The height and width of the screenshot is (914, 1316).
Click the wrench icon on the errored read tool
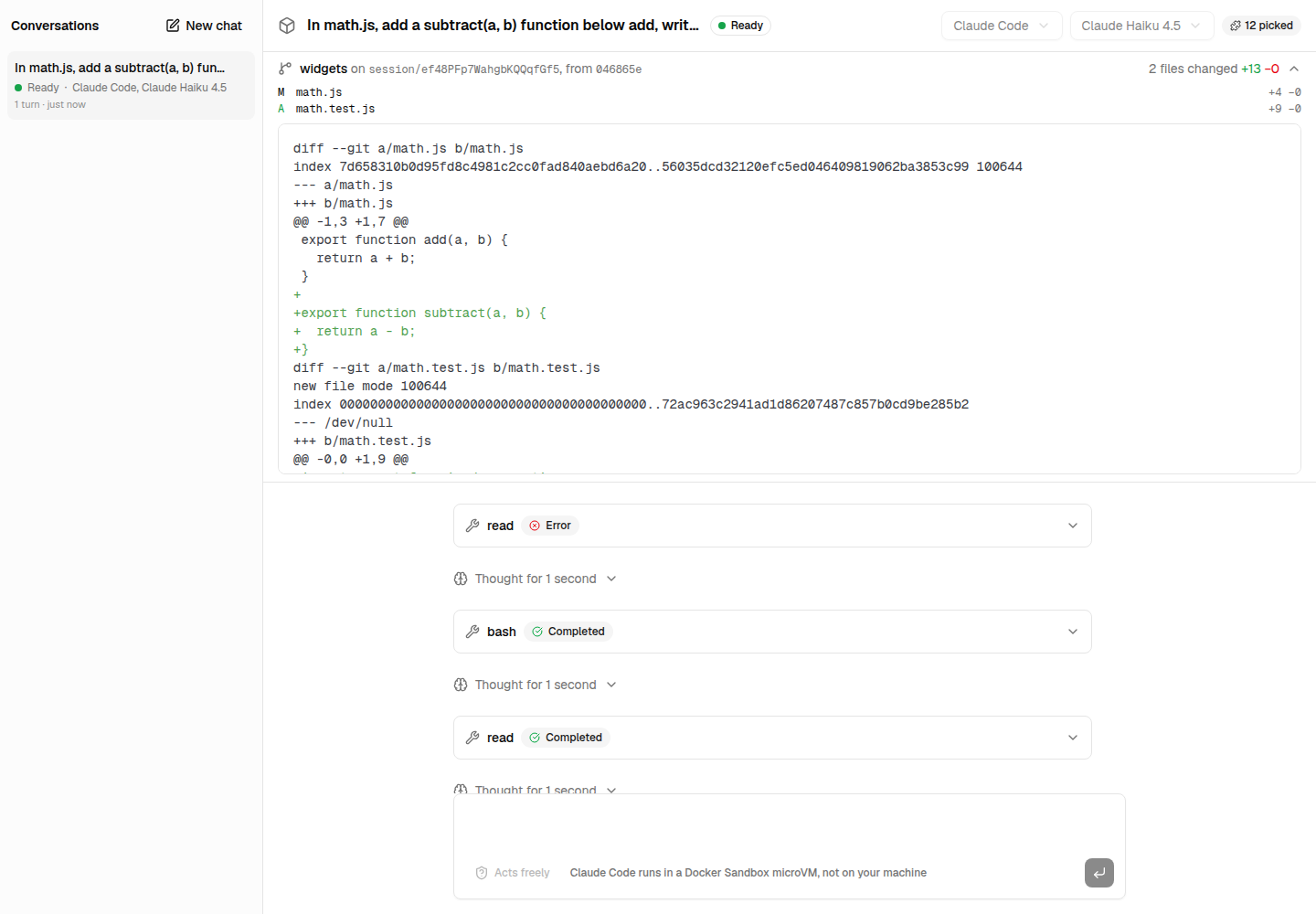click(x=472, y=526)
